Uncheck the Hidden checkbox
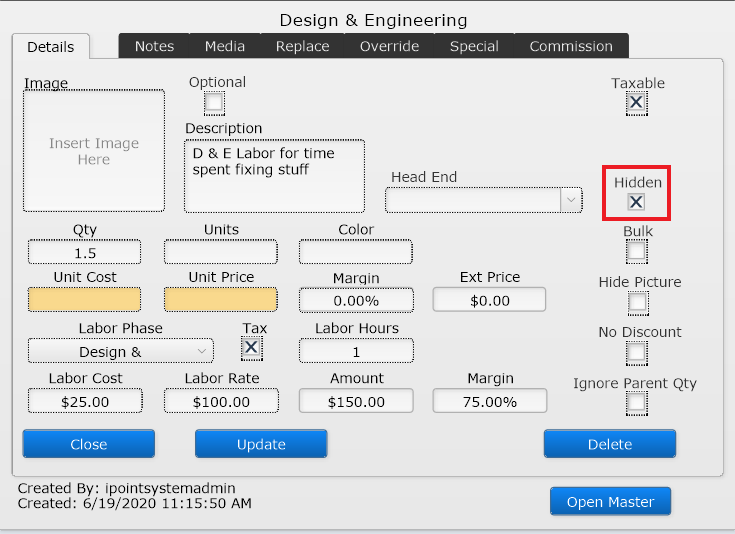The height and width of the screenshot is (534, 735). click(636, 202)
